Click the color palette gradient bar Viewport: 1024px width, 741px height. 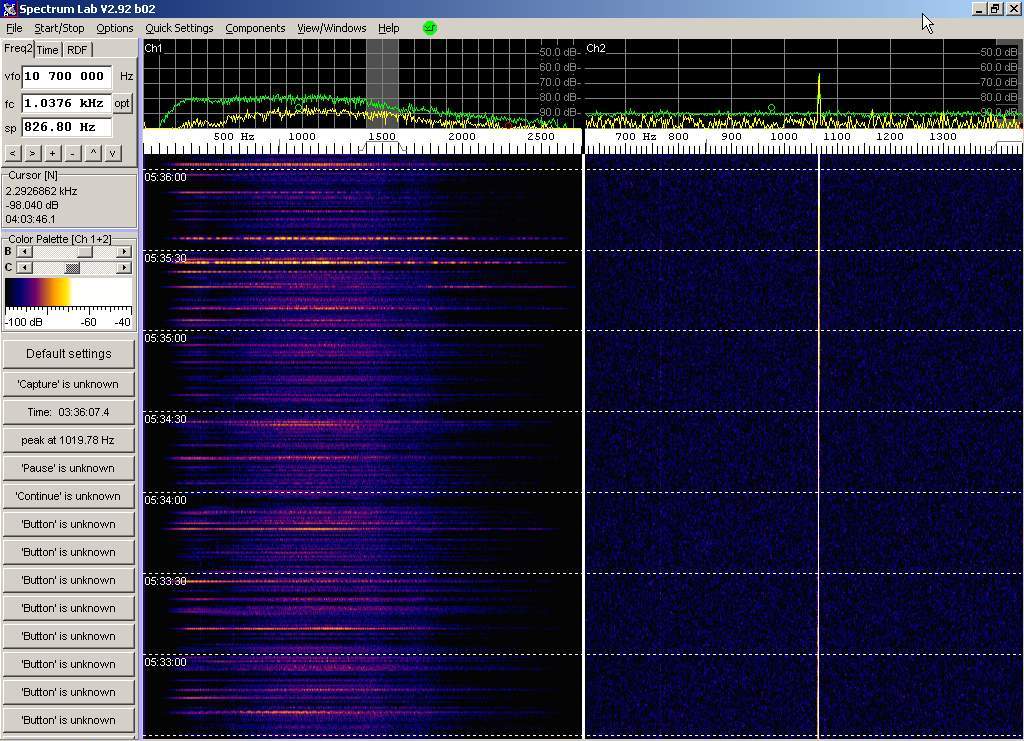[x=69, y=292]
